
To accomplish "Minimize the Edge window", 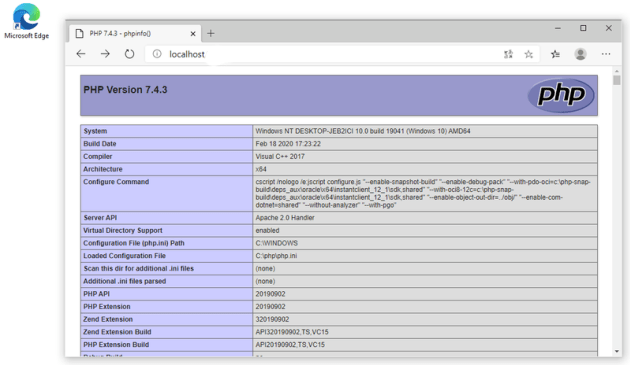I will point(558,28).
